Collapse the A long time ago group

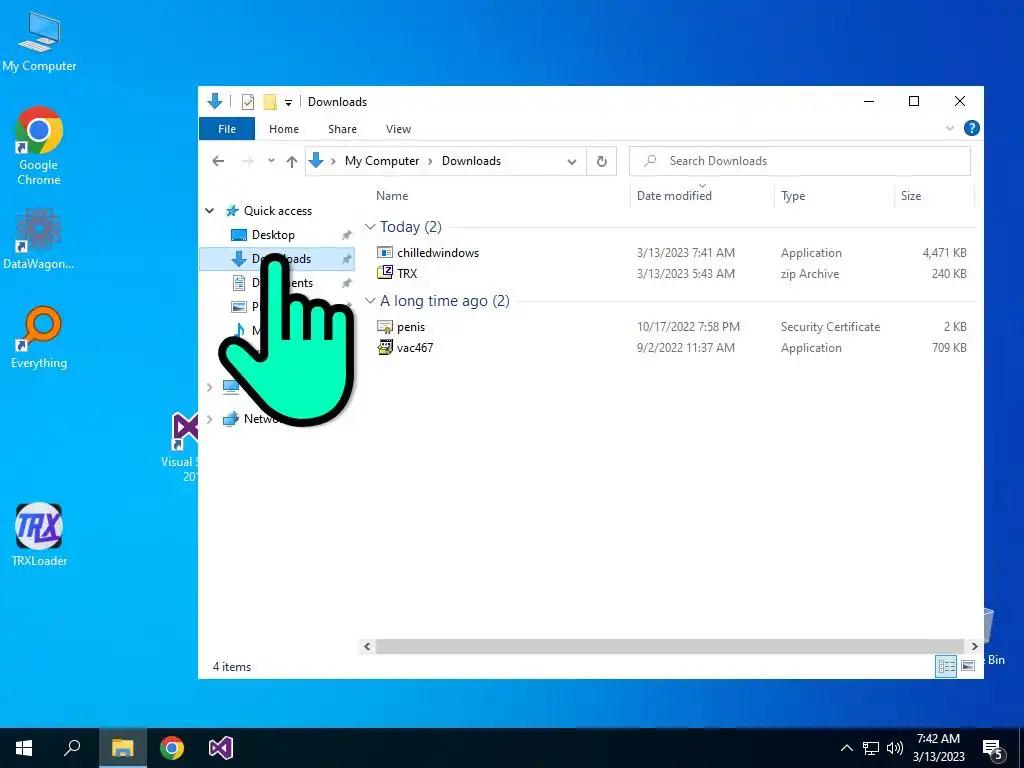tap(370, 300)
